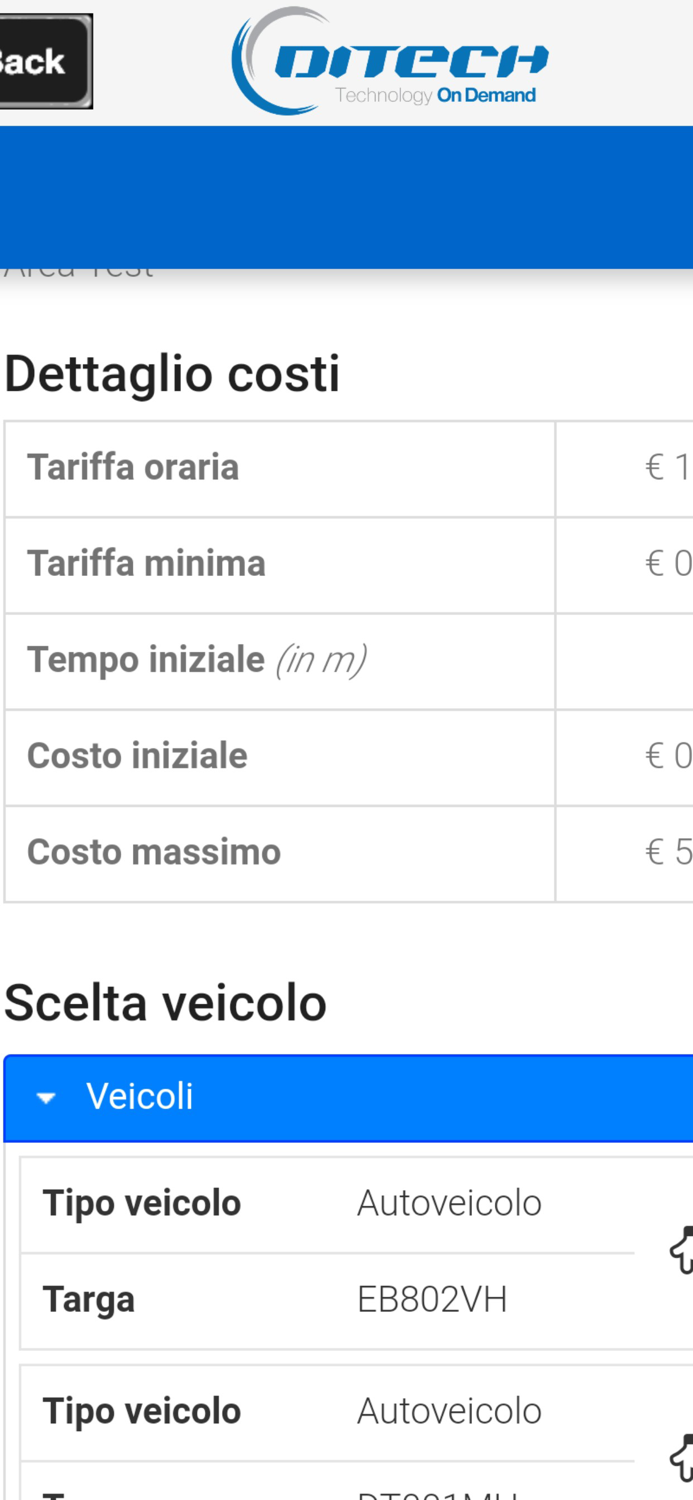
Task: Click the Scelta veicolo heading
Action: 163,1001
